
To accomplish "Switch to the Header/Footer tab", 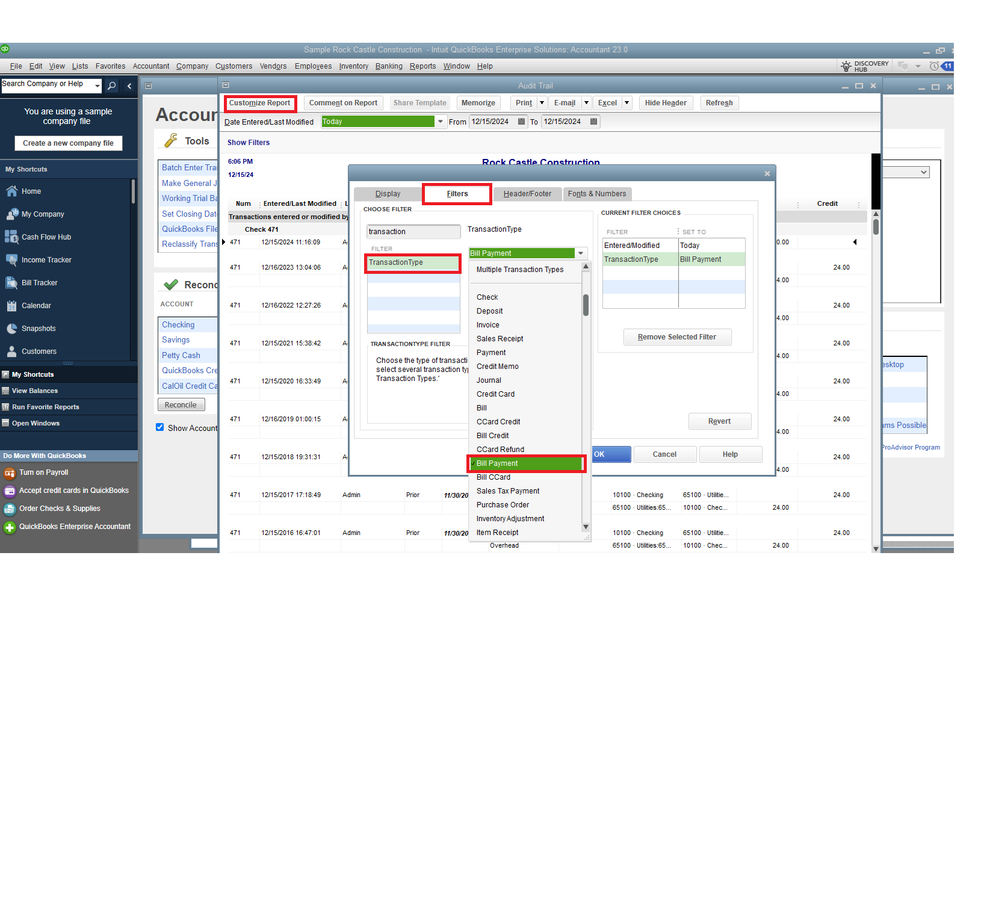I will click(x=527, y=194).
